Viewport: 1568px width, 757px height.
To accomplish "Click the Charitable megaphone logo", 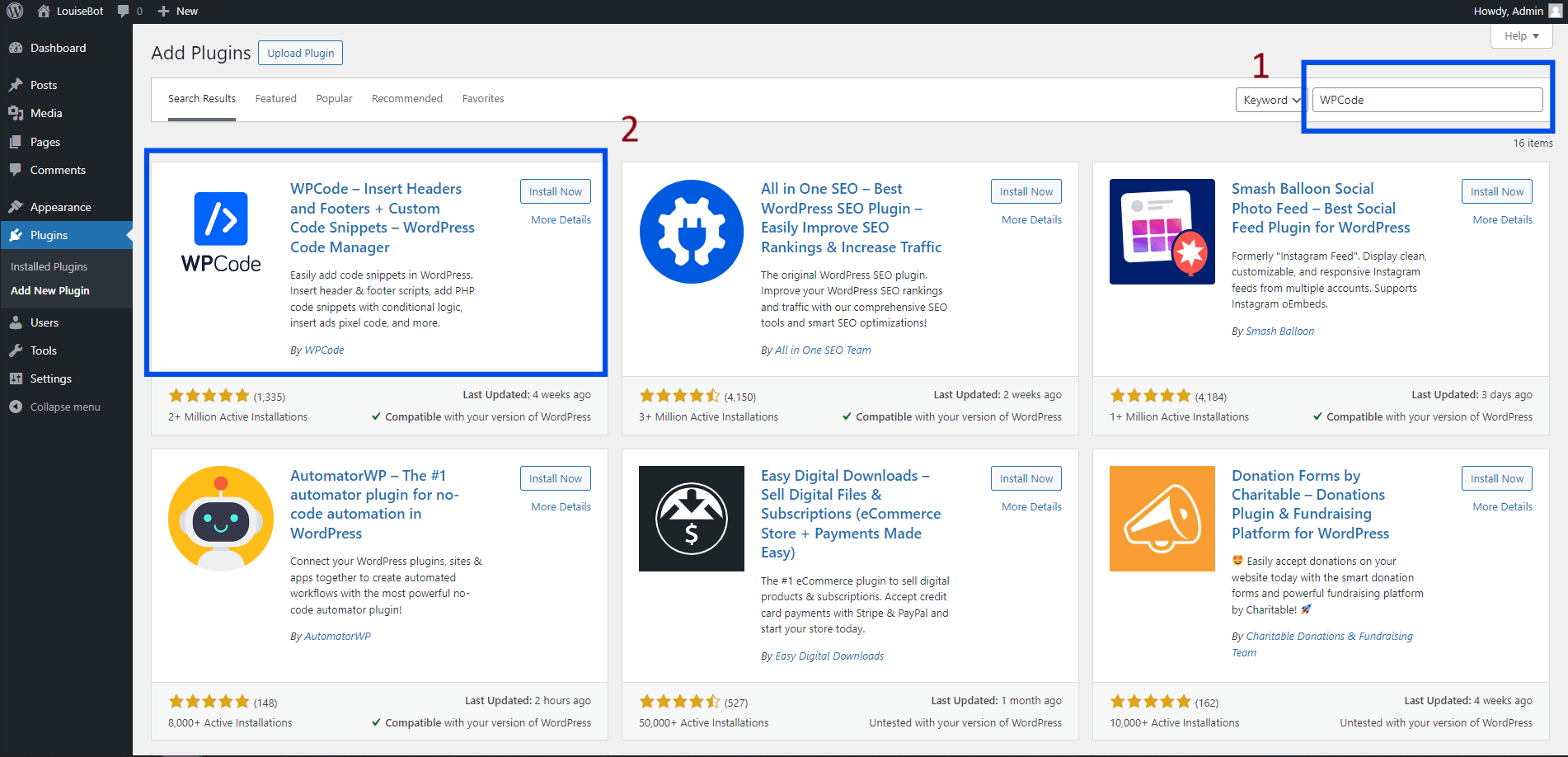I will coord(1162,519).
